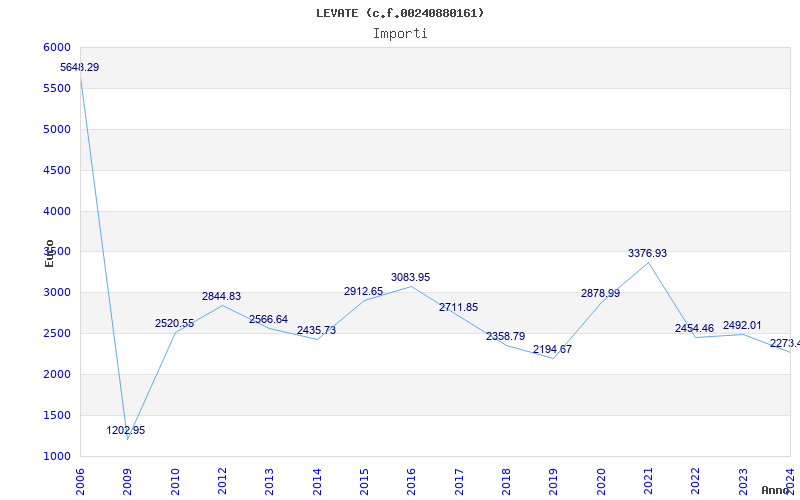The image size is (800, 500).
Task: Select the 2023 x-axis year label
Action: (743, 482)
